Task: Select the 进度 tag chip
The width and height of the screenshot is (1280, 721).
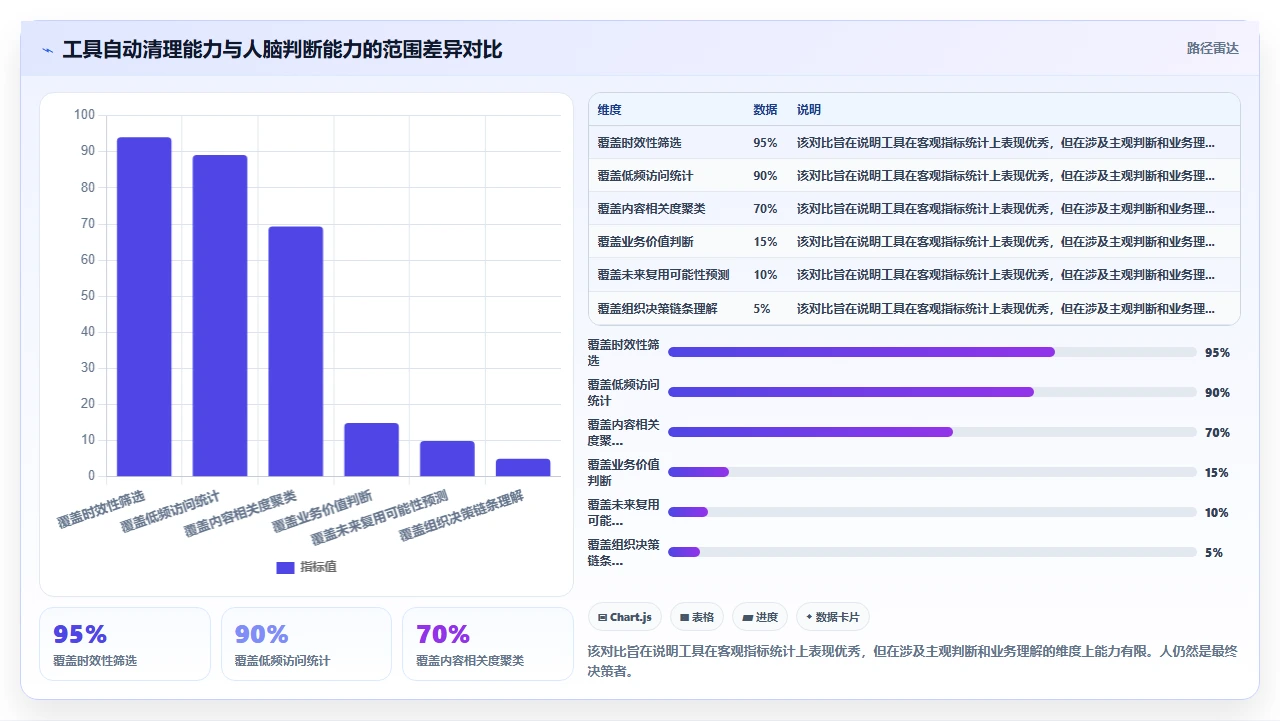Action: pyautogui.click(x=760, y=617)
